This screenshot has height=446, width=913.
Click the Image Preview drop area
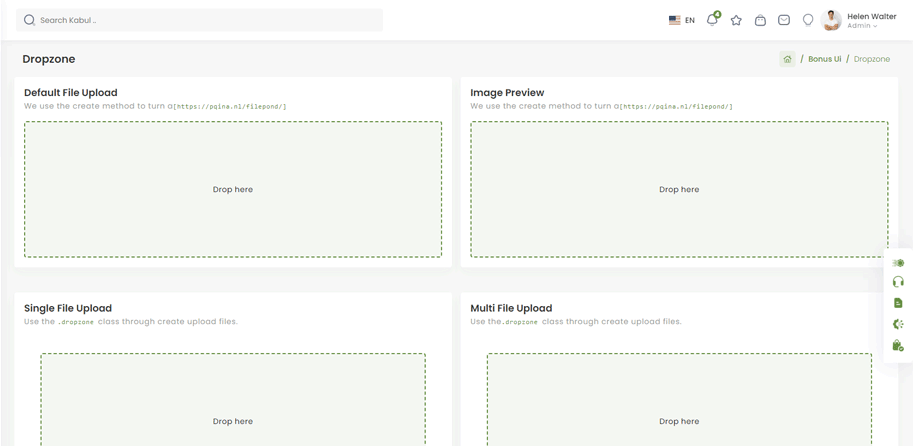coord(679,189)
